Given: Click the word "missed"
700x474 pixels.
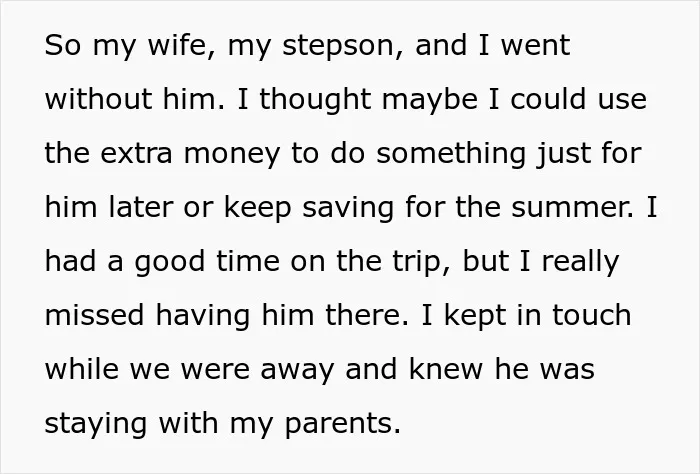Looking at the screenshot, I should coord(94,315).
